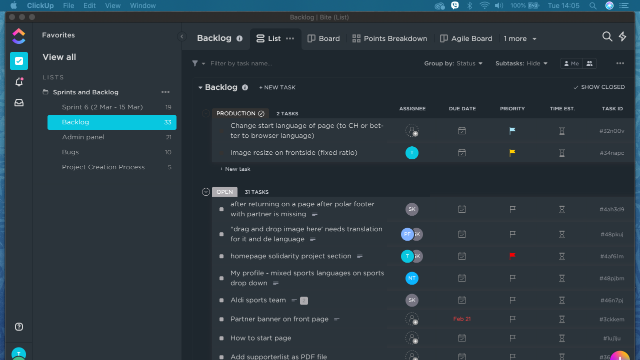Toggle status square of My profile task

221,278
